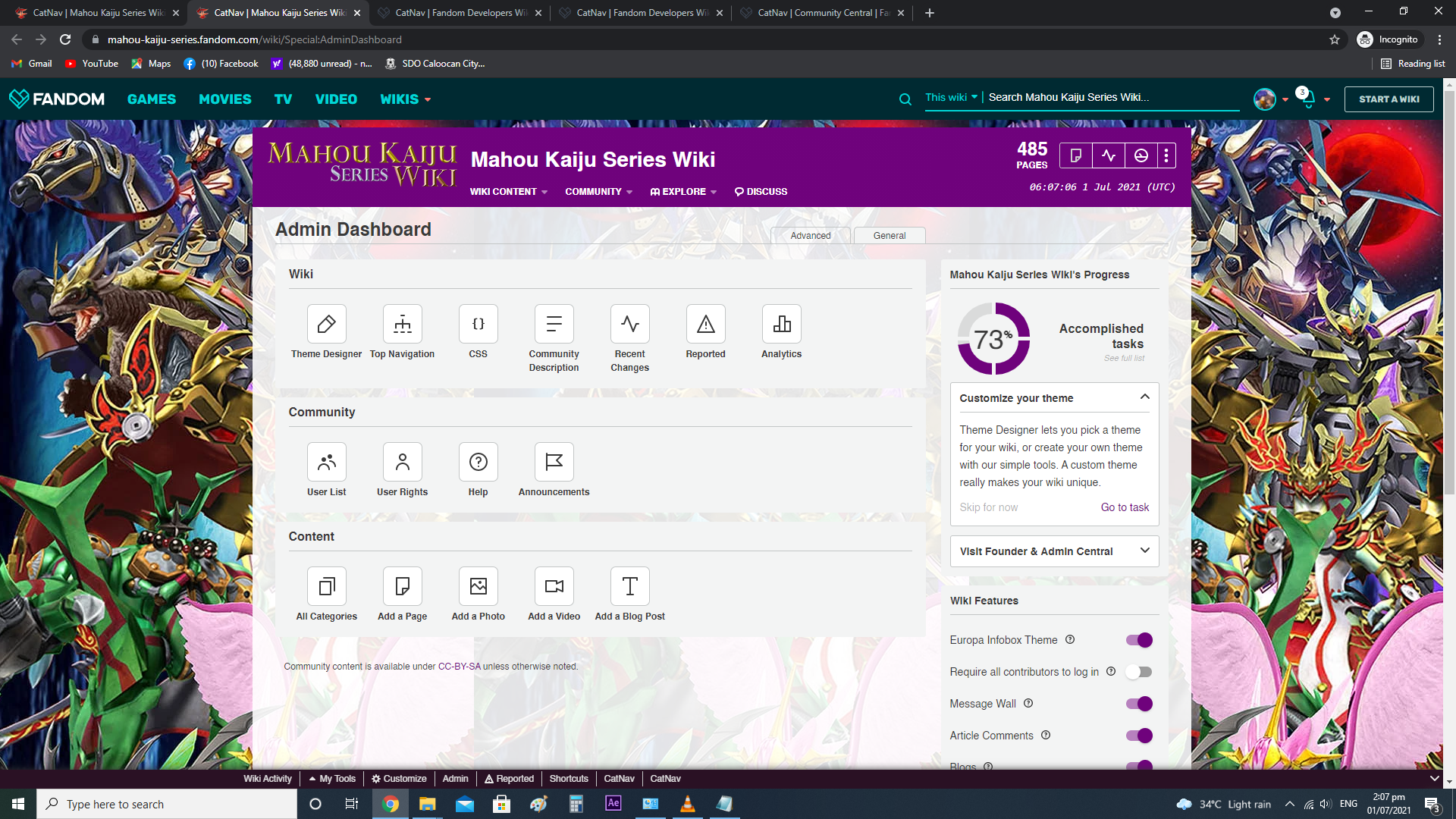
Task: Click Skip for now
Action: [989, 507]
